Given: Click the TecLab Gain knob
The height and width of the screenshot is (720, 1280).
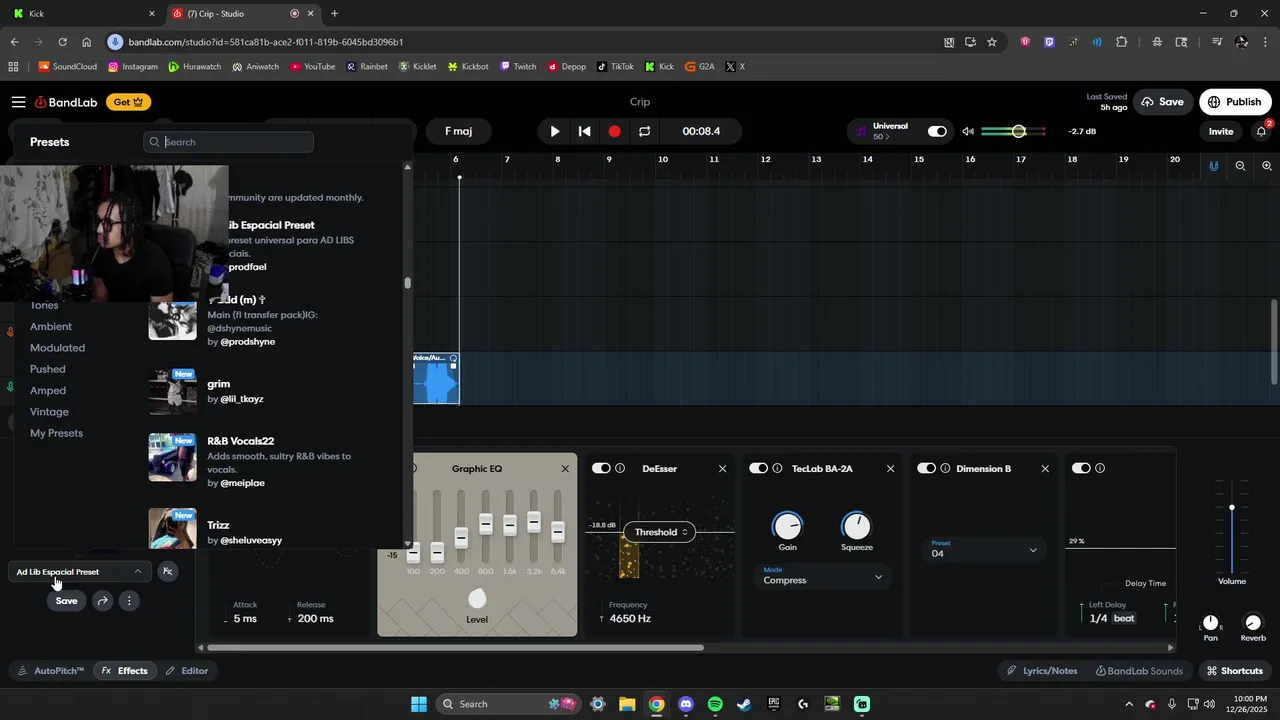Looking at the screenshot, I should tap(788, 526).
